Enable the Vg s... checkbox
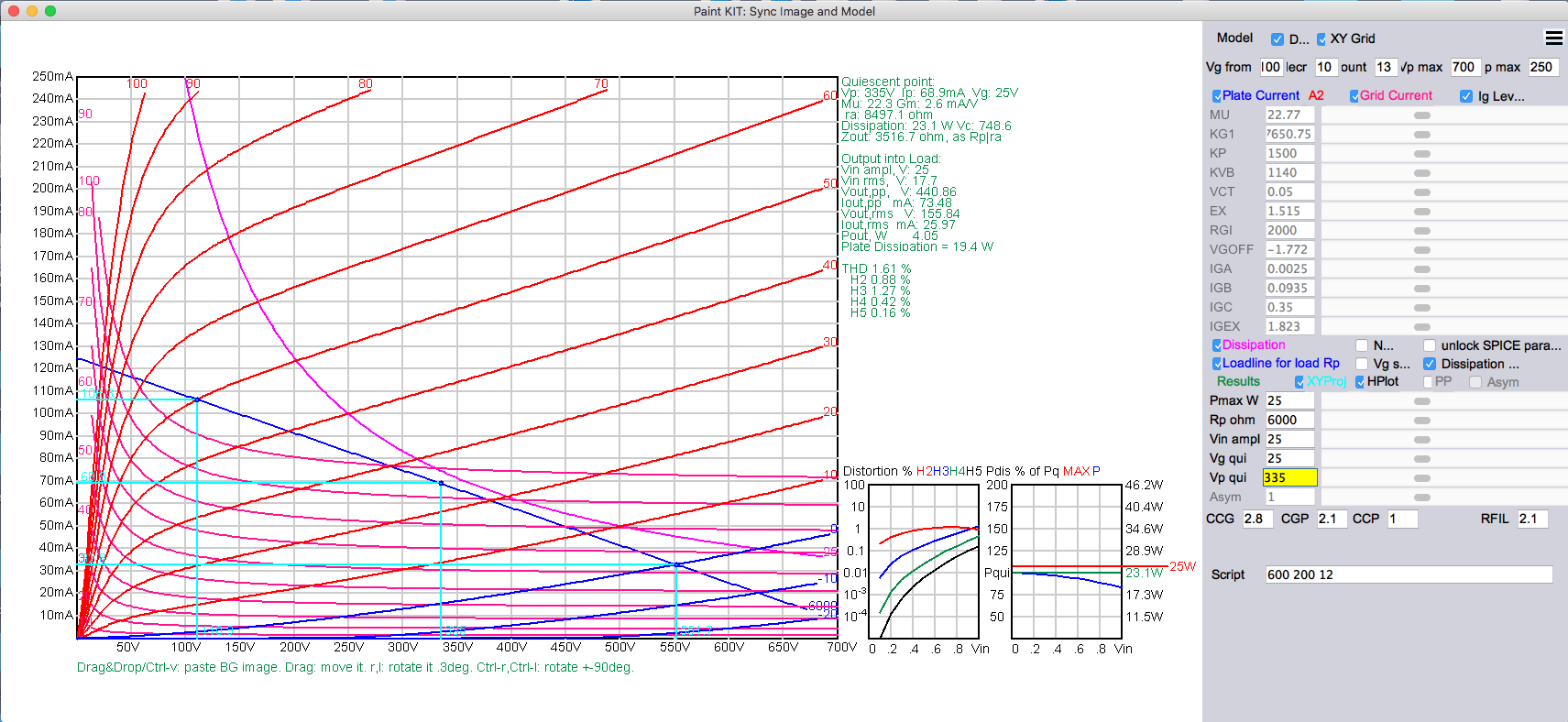The width and height of the screenshot is (1568, 722). pyautogui.click(x=1362, y=364)
